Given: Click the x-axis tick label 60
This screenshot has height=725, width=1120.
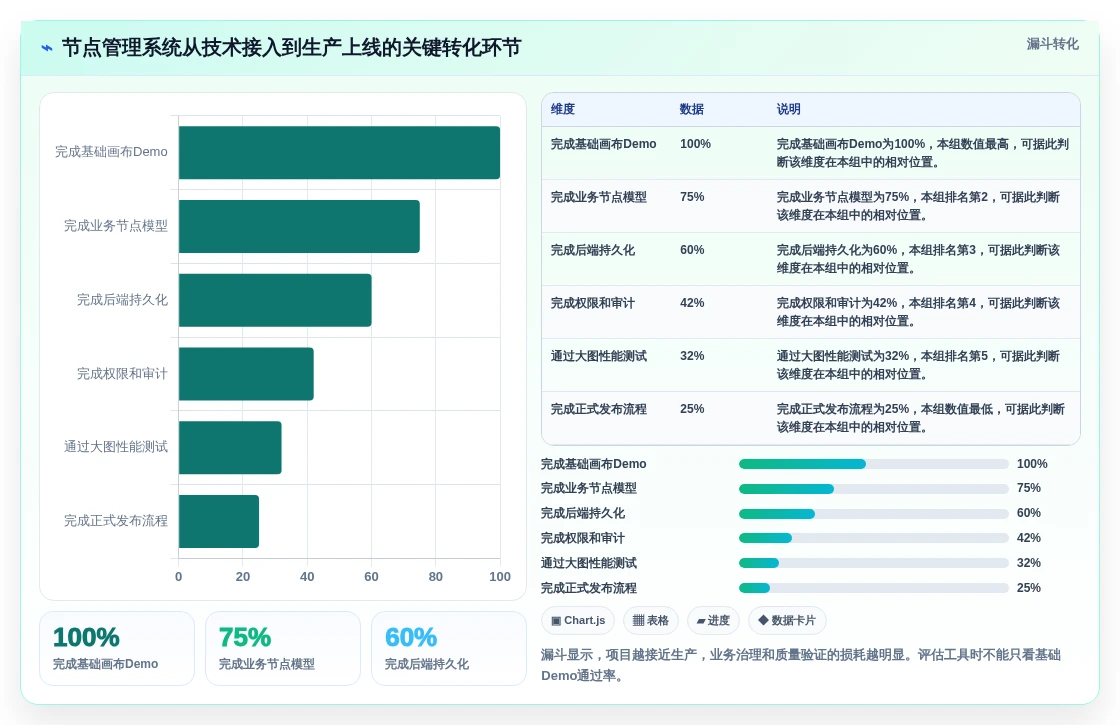Looking at the screenshot, I should coord(371,577).
